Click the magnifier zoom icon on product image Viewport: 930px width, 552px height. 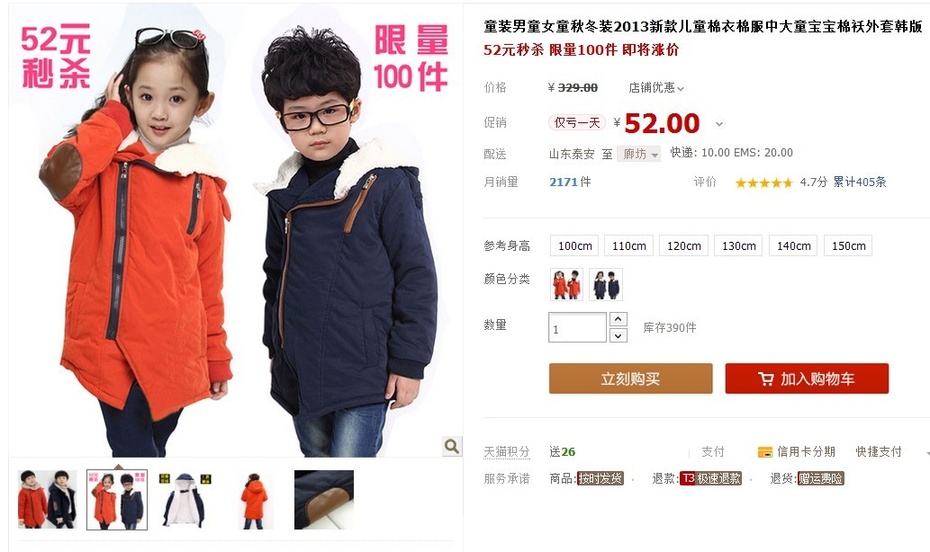pos(451,446)
